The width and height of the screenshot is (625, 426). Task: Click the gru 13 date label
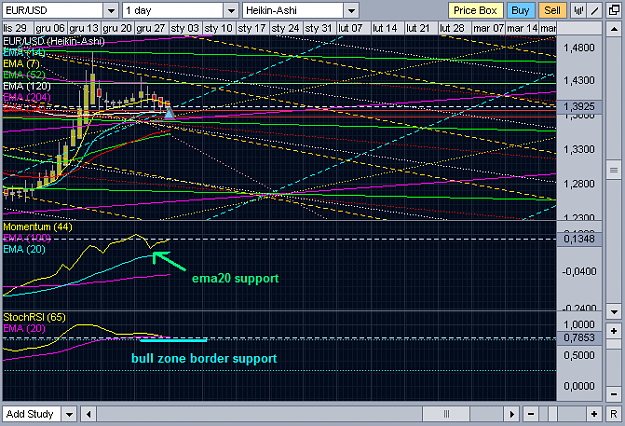pyautogui.click(x=83, y=28)
